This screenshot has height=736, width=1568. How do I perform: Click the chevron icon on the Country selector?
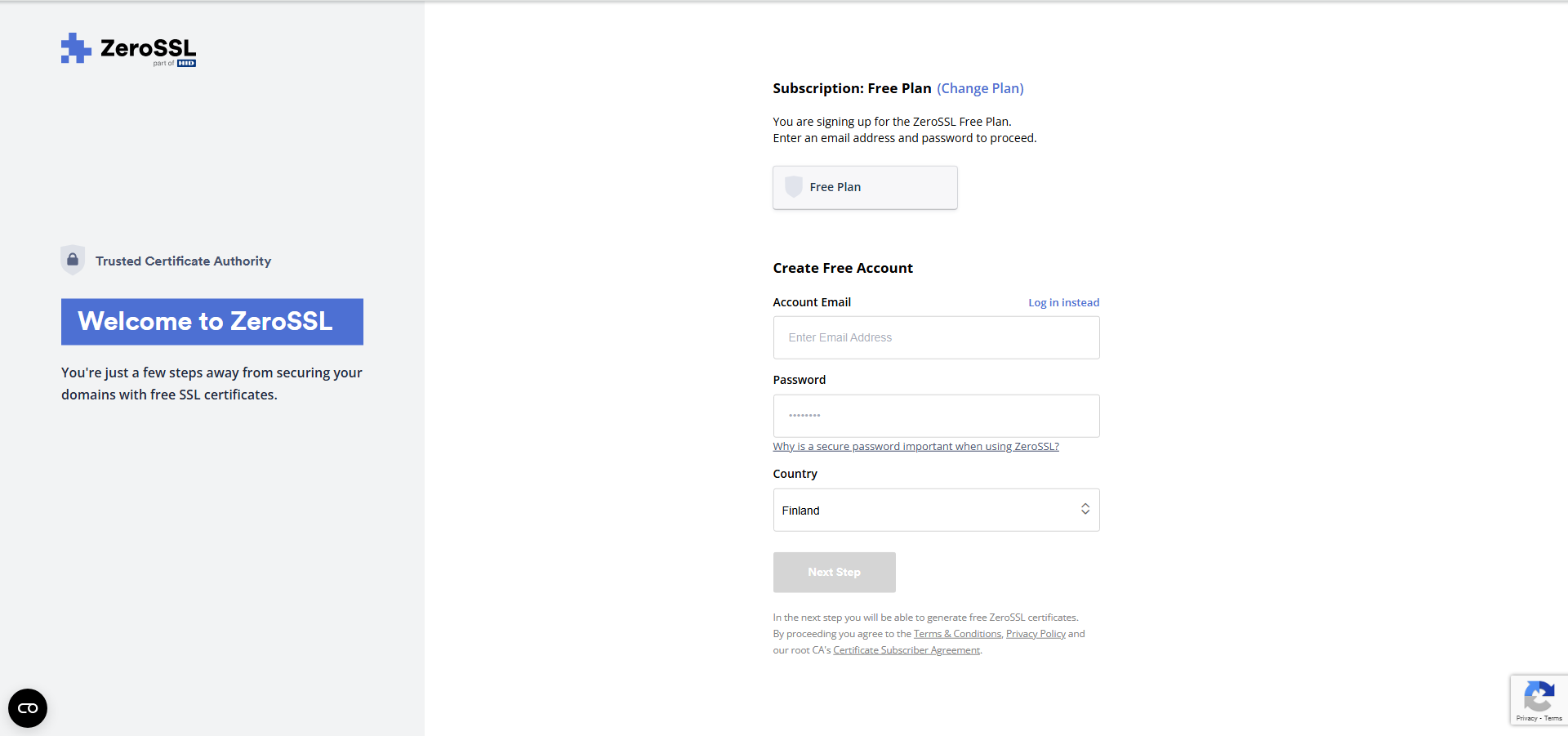point(1085,509)
